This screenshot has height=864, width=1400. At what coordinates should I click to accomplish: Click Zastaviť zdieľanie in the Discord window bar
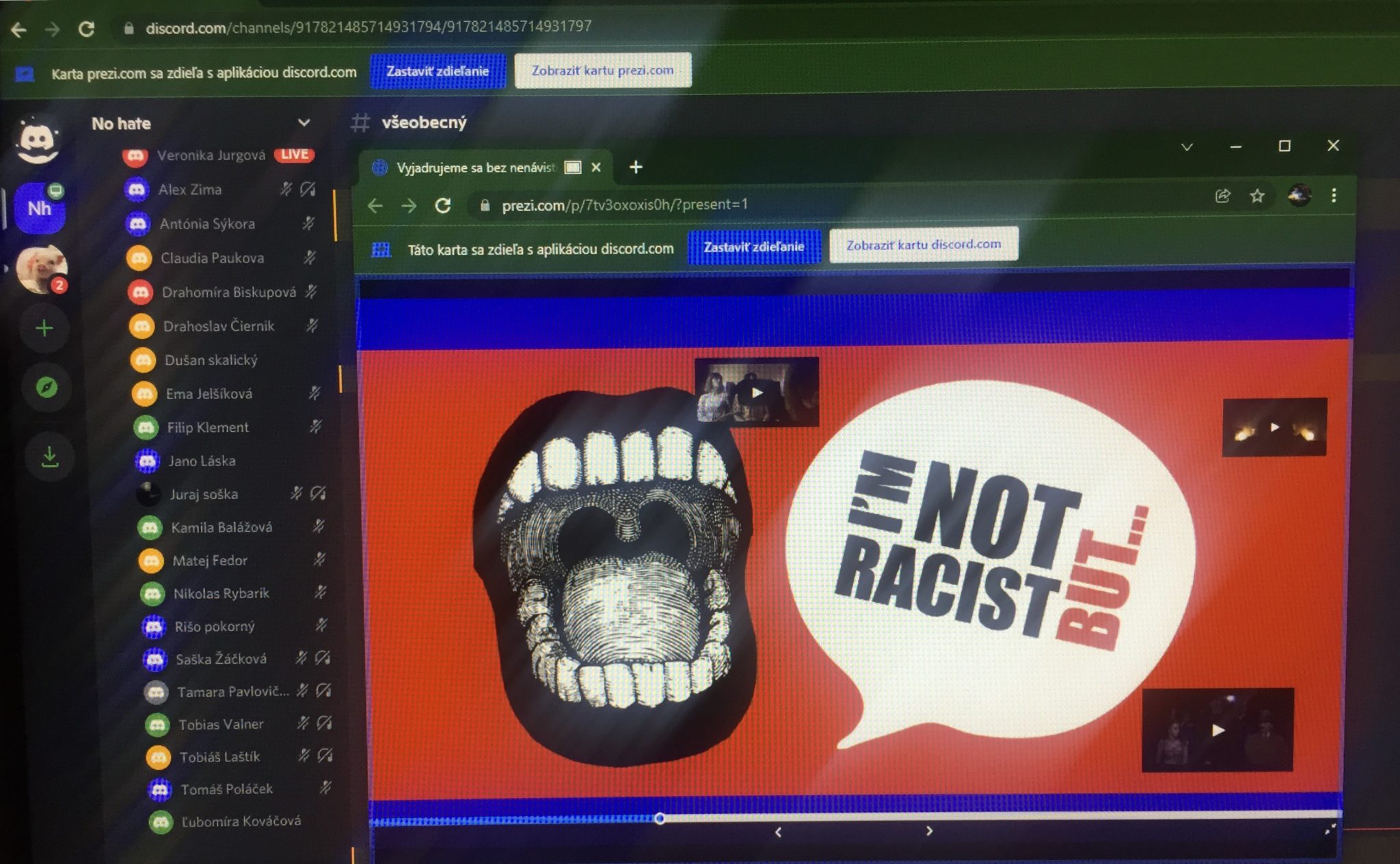[437, 71]
